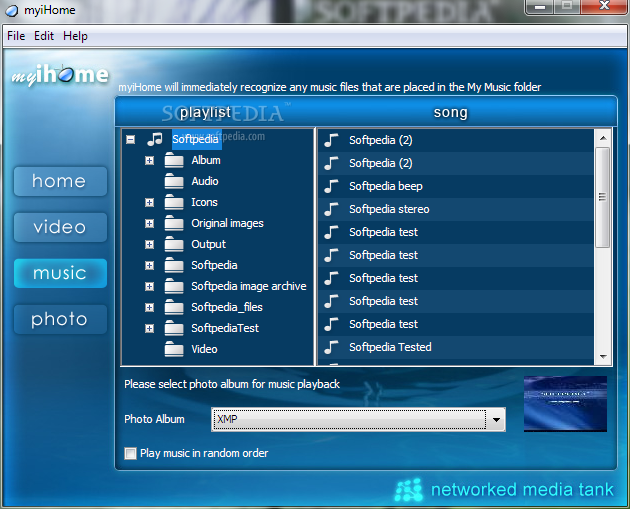Click the song list scrollbar thumb
This screenshot has height=509, width=630.
pyautogui.click(x=602, y=197)
